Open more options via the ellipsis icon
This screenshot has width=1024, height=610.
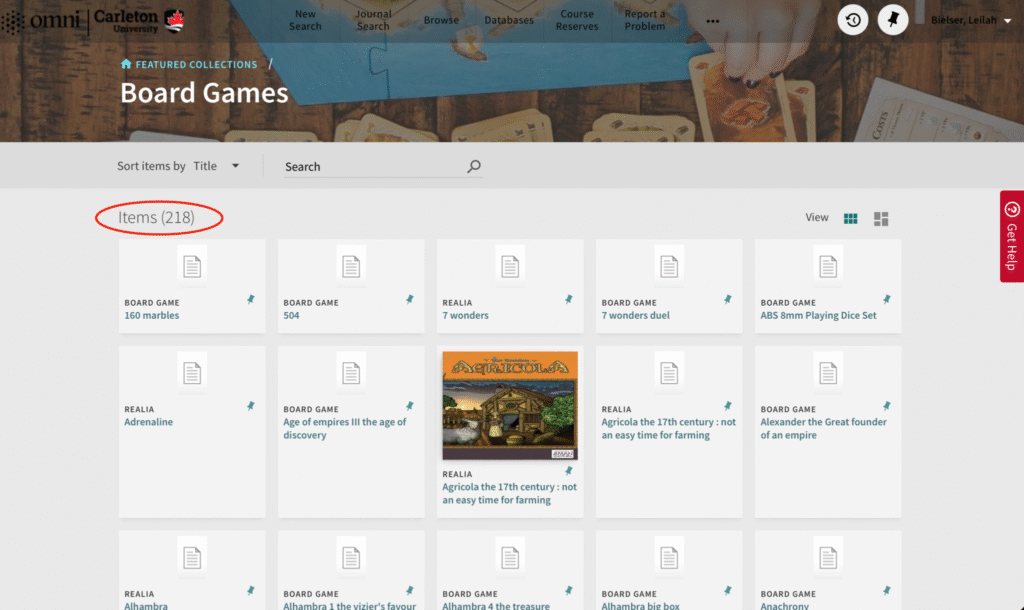pyautogui.click(x=713, y=20)
